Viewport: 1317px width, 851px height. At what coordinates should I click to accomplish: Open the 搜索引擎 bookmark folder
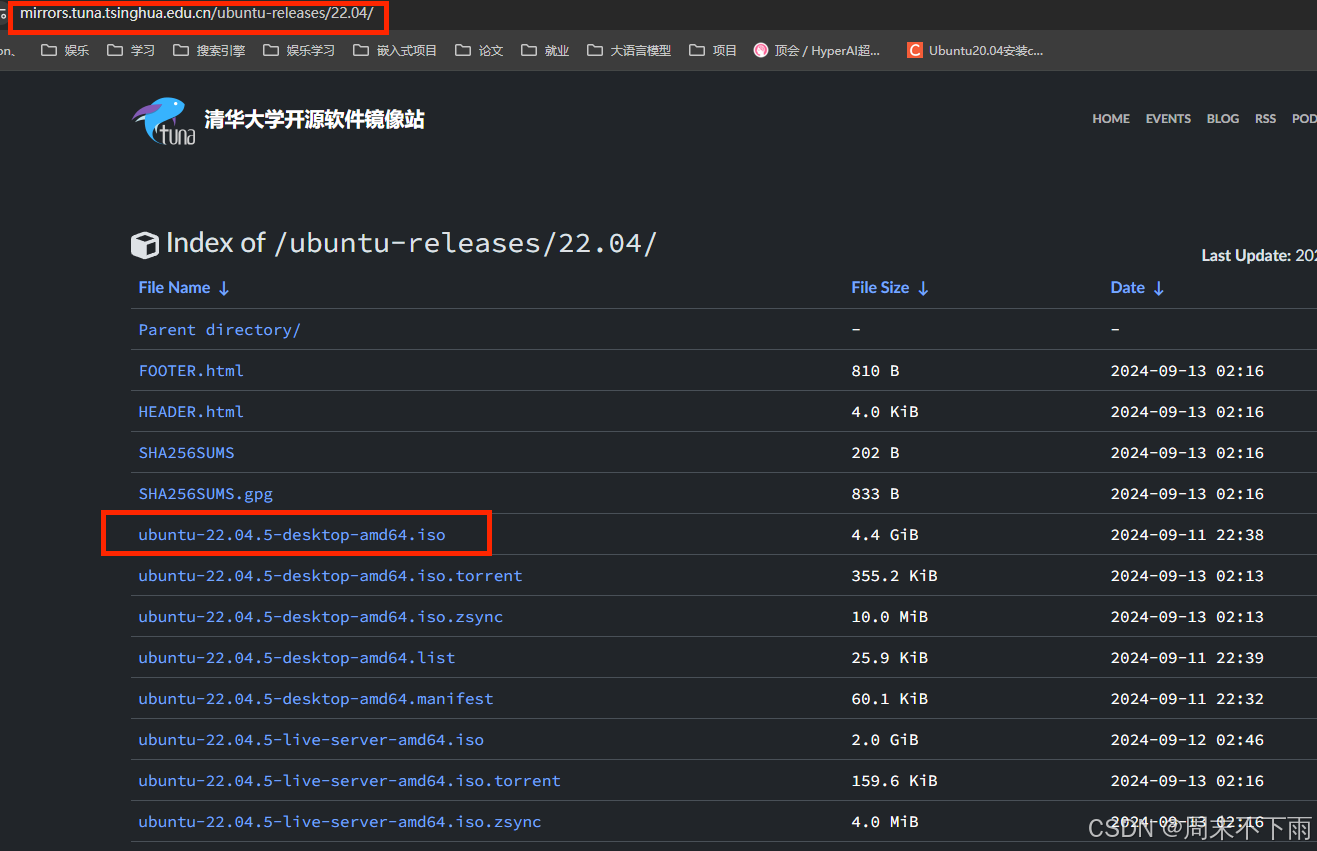(209, 50)
